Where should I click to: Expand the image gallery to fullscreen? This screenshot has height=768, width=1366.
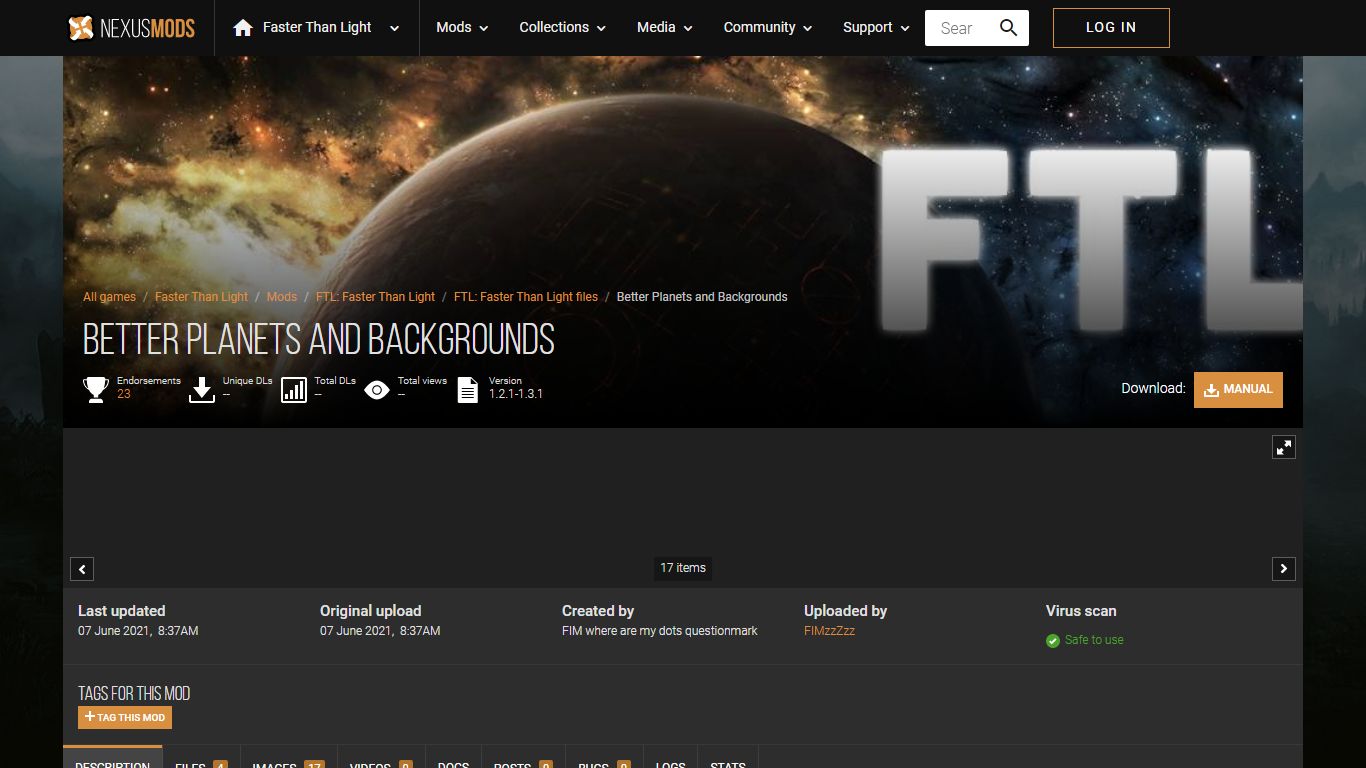[x=1284, y=447]
